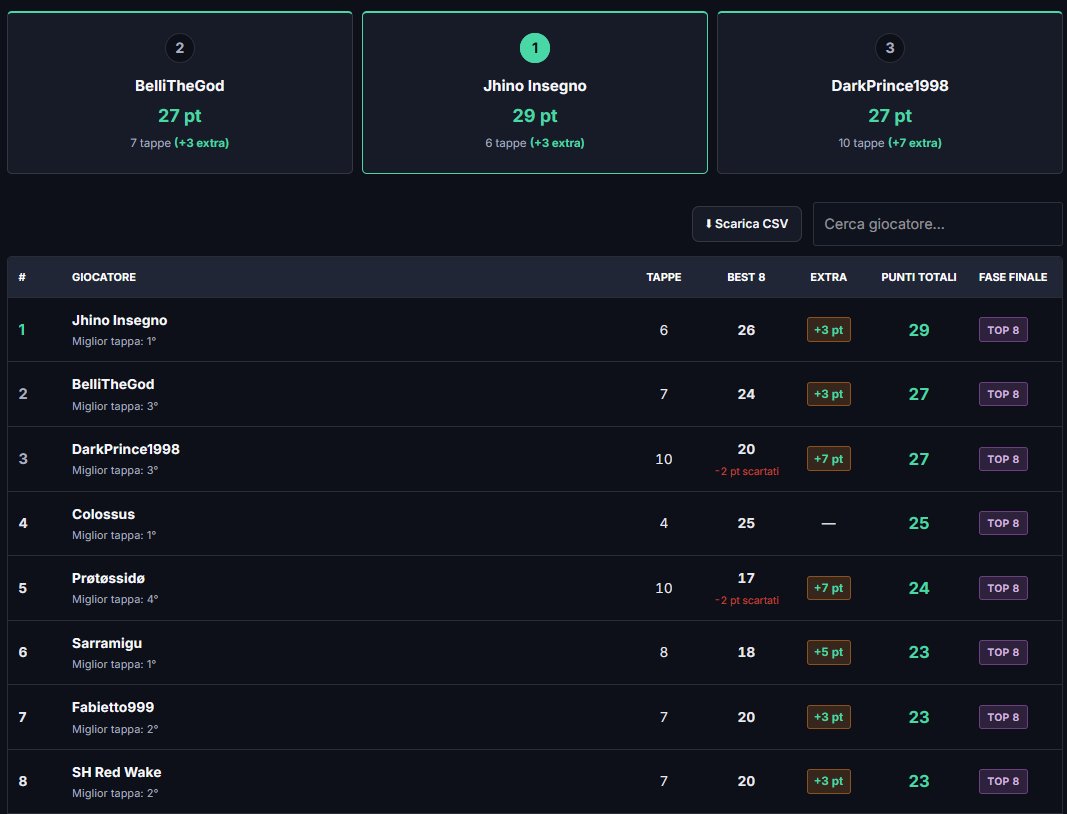
Task: Select player Prøtøssidø in the table
Action: (x=108, y=579)
